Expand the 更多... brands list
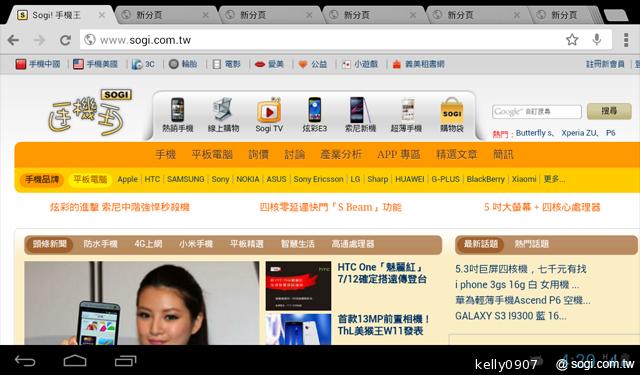 554,179
